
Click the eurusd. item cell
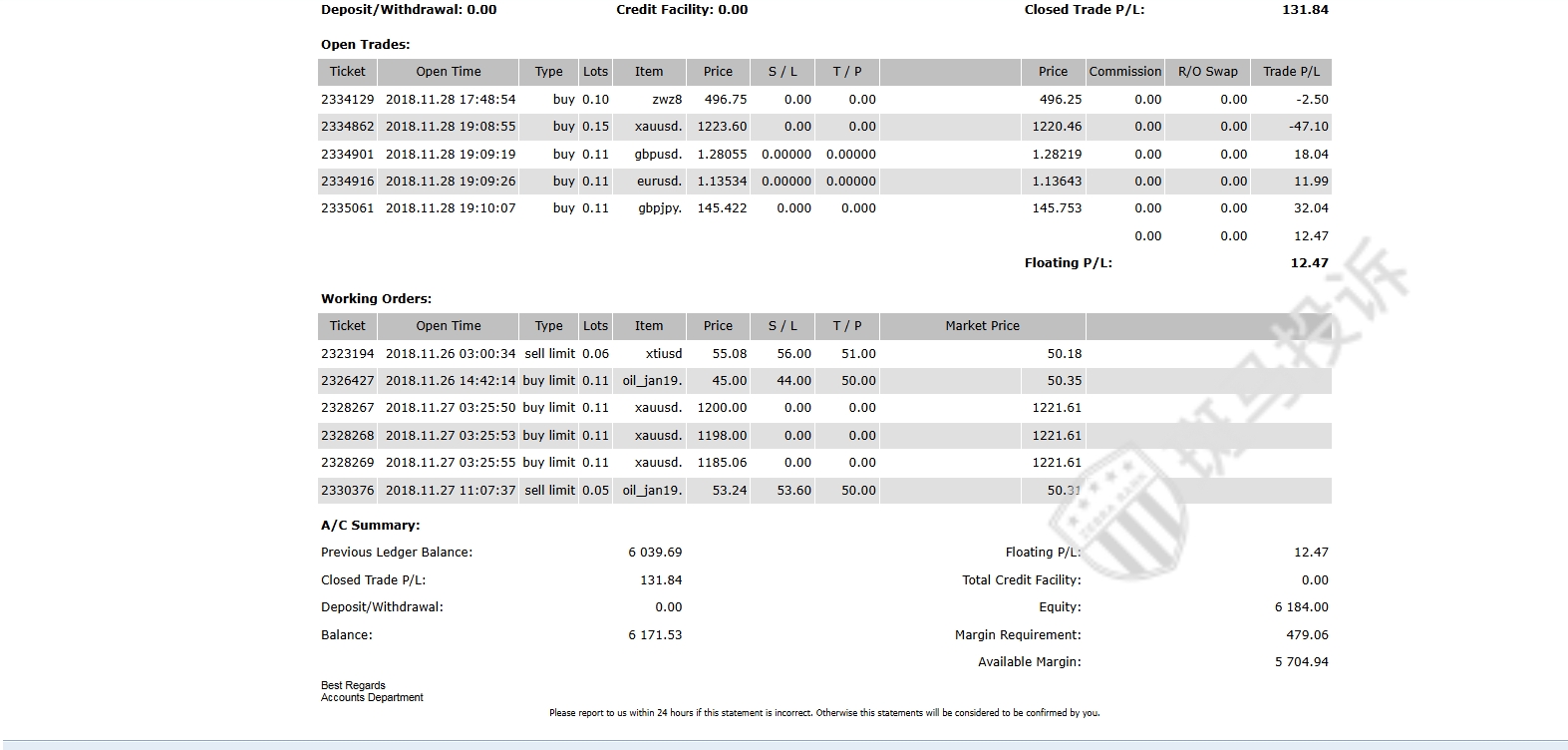[x=660, y=182]
